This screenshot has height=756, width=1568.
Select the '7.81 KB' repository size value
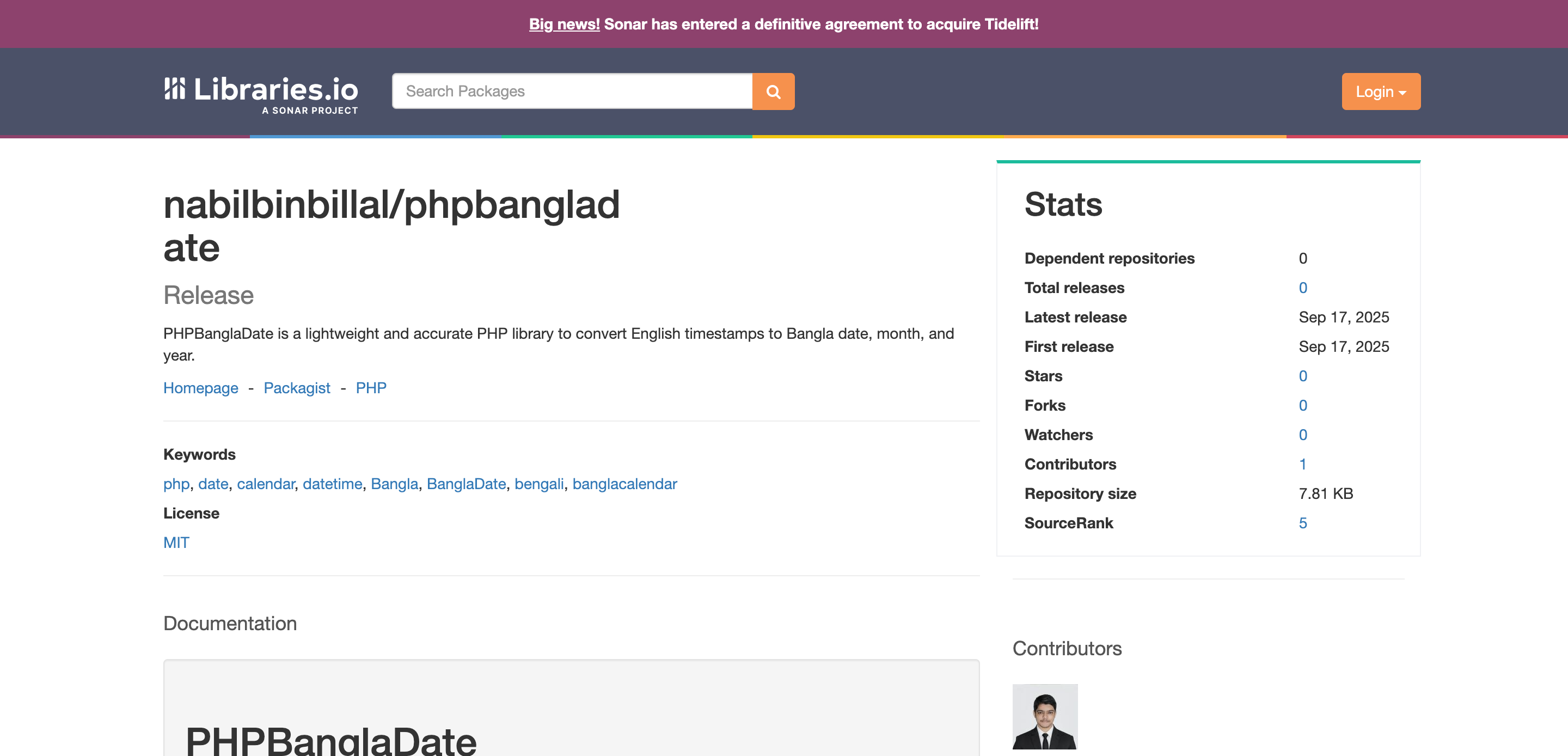(1326, 493)
